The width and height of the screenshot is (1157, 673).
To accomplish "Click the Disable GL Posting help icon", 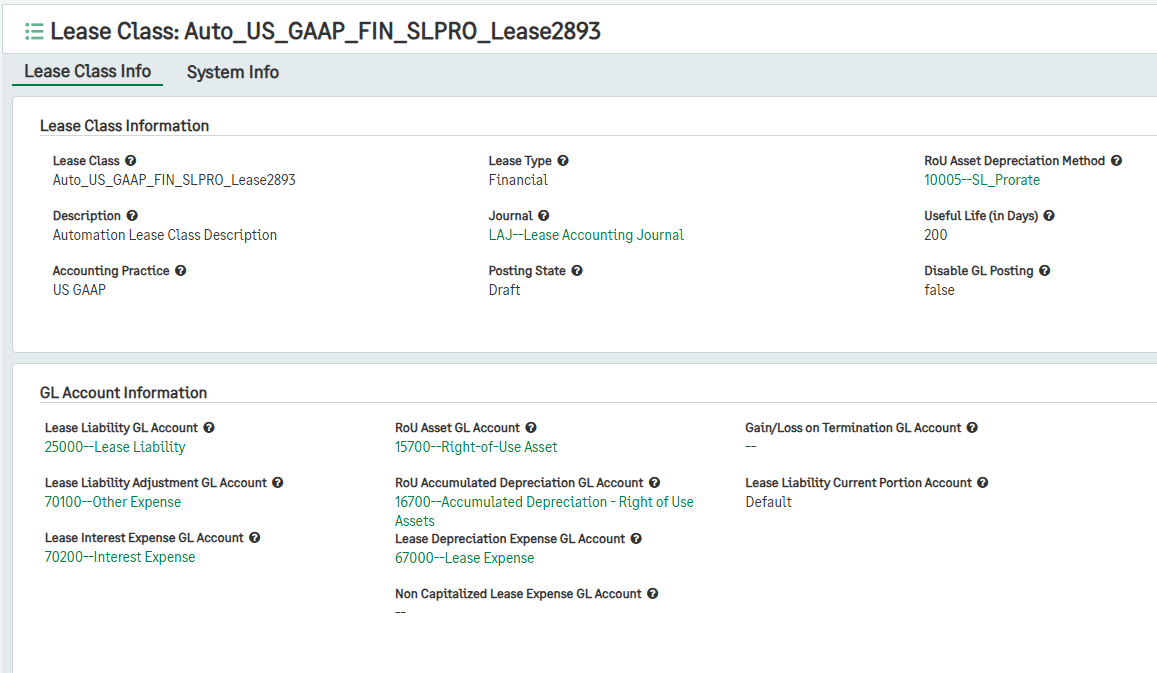I will point(1044,270).
